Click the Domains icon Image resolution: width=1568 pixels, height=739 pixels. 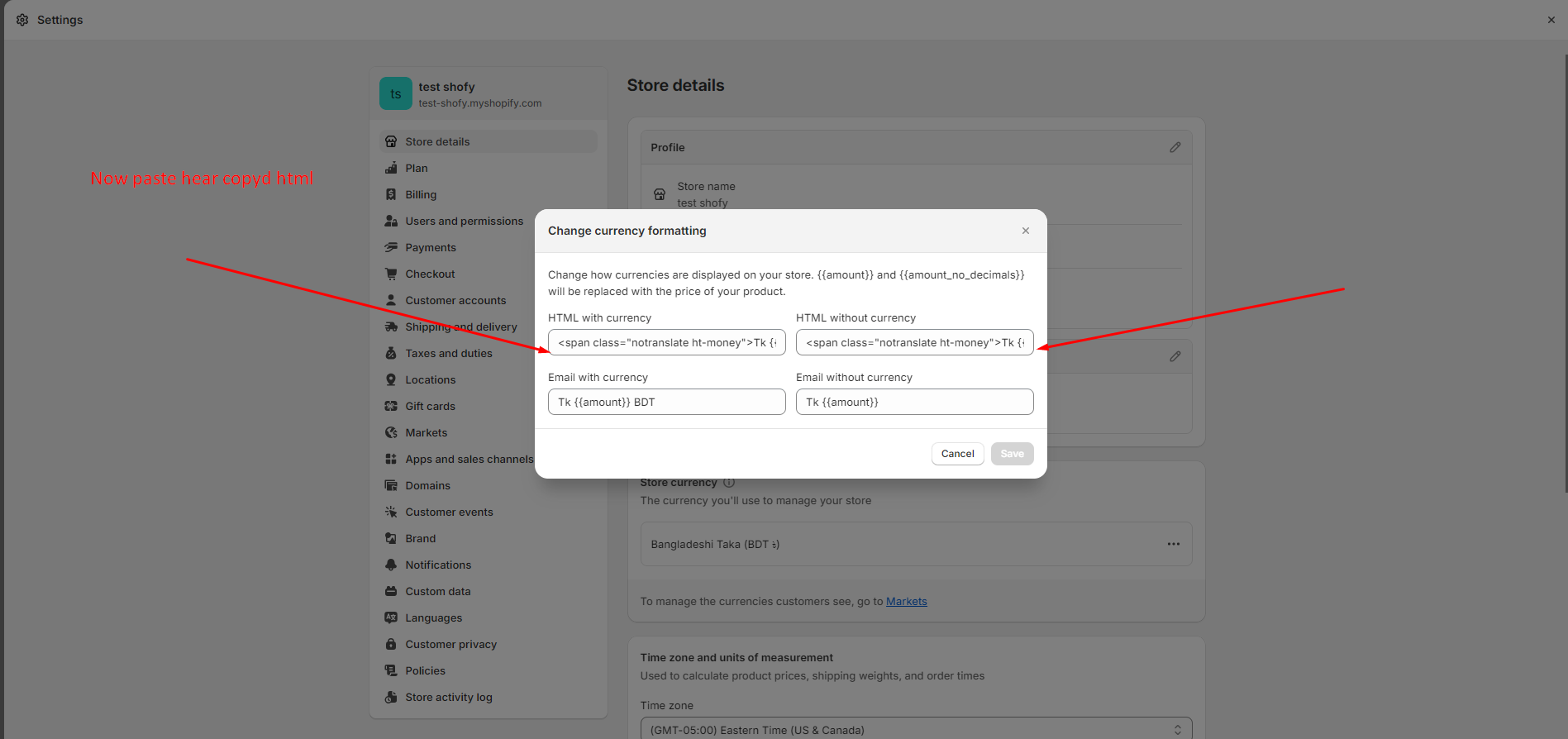391,485
